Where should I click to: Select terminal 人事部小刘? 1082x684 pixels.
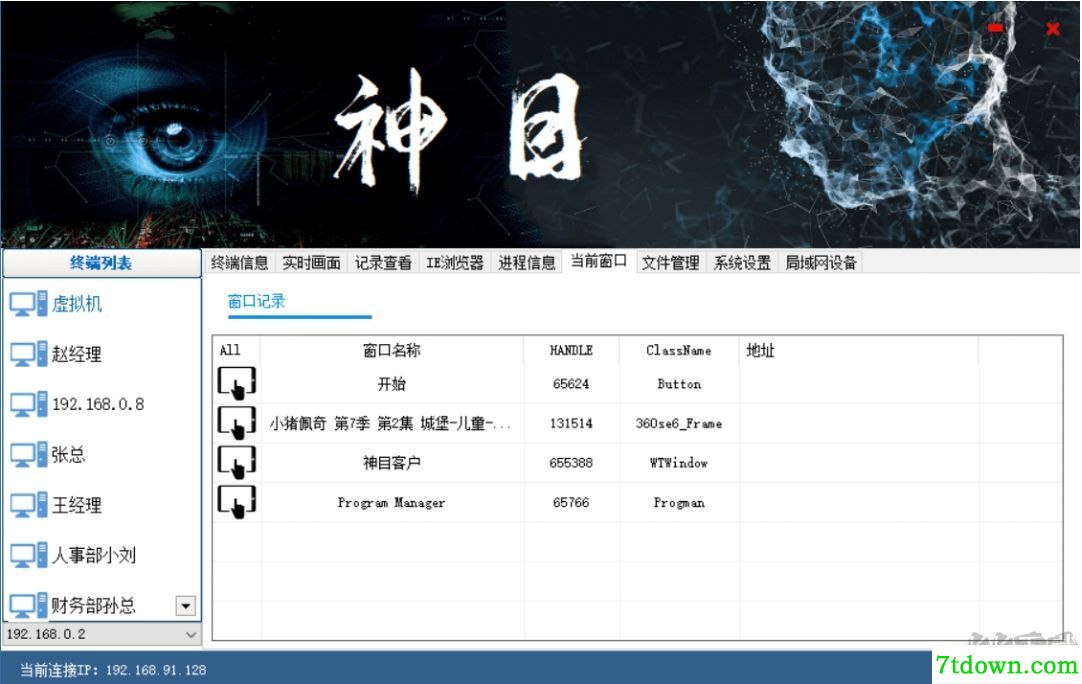click(x=94, y=556)
